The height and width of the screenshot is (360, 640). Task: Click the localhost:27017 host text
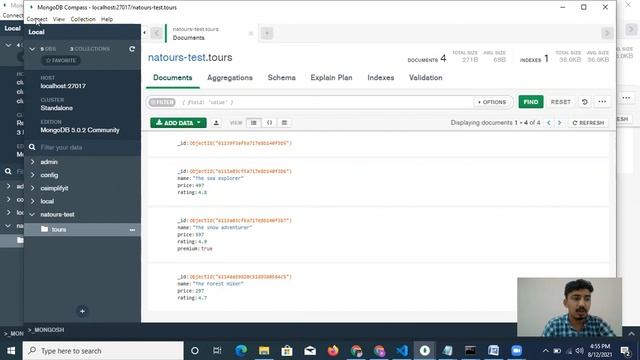click(x=63, y=86)
